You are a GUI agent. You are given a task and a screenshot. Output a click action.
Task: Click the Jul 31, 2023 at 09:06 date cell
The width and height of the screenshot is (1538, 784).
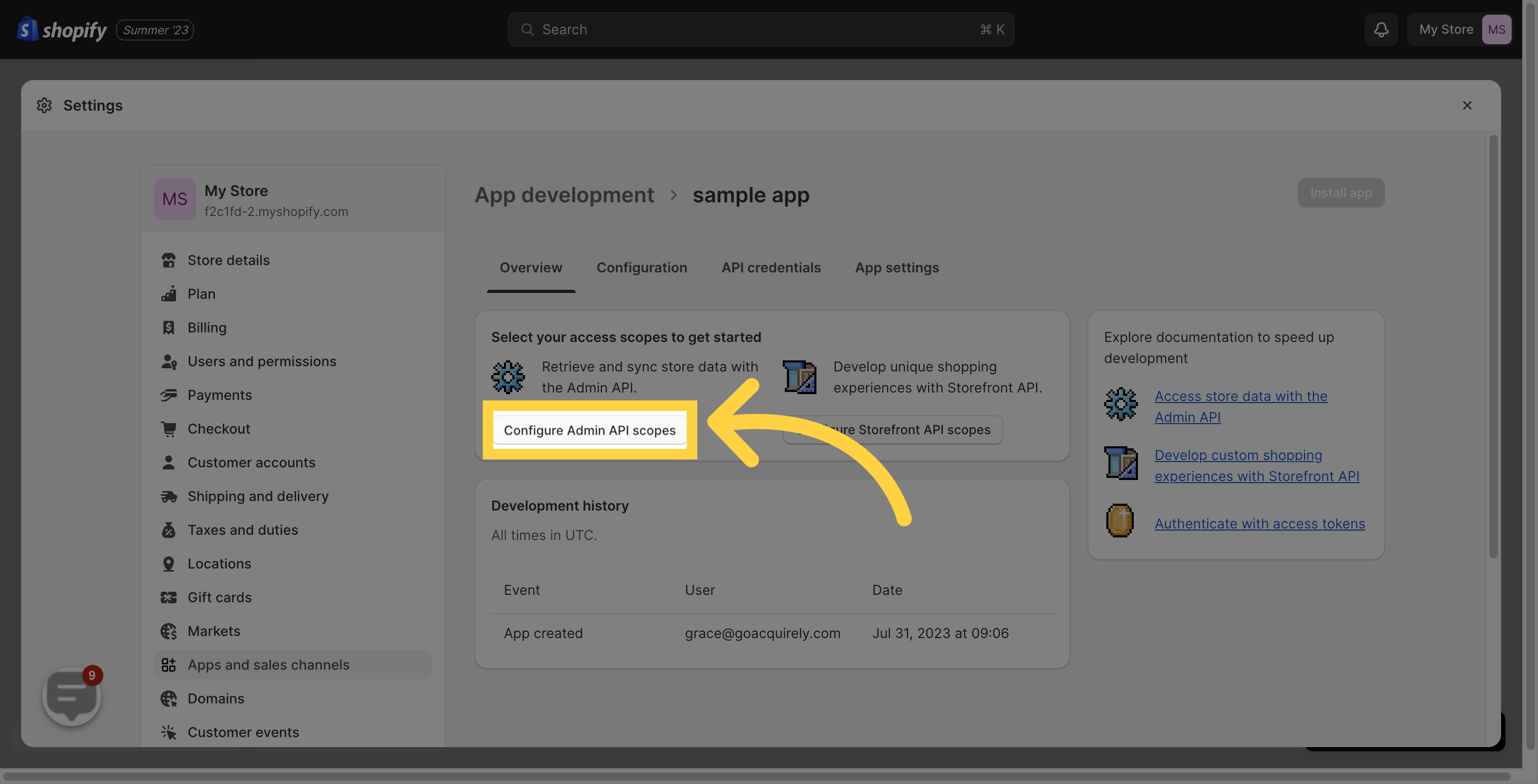[940, 633]
